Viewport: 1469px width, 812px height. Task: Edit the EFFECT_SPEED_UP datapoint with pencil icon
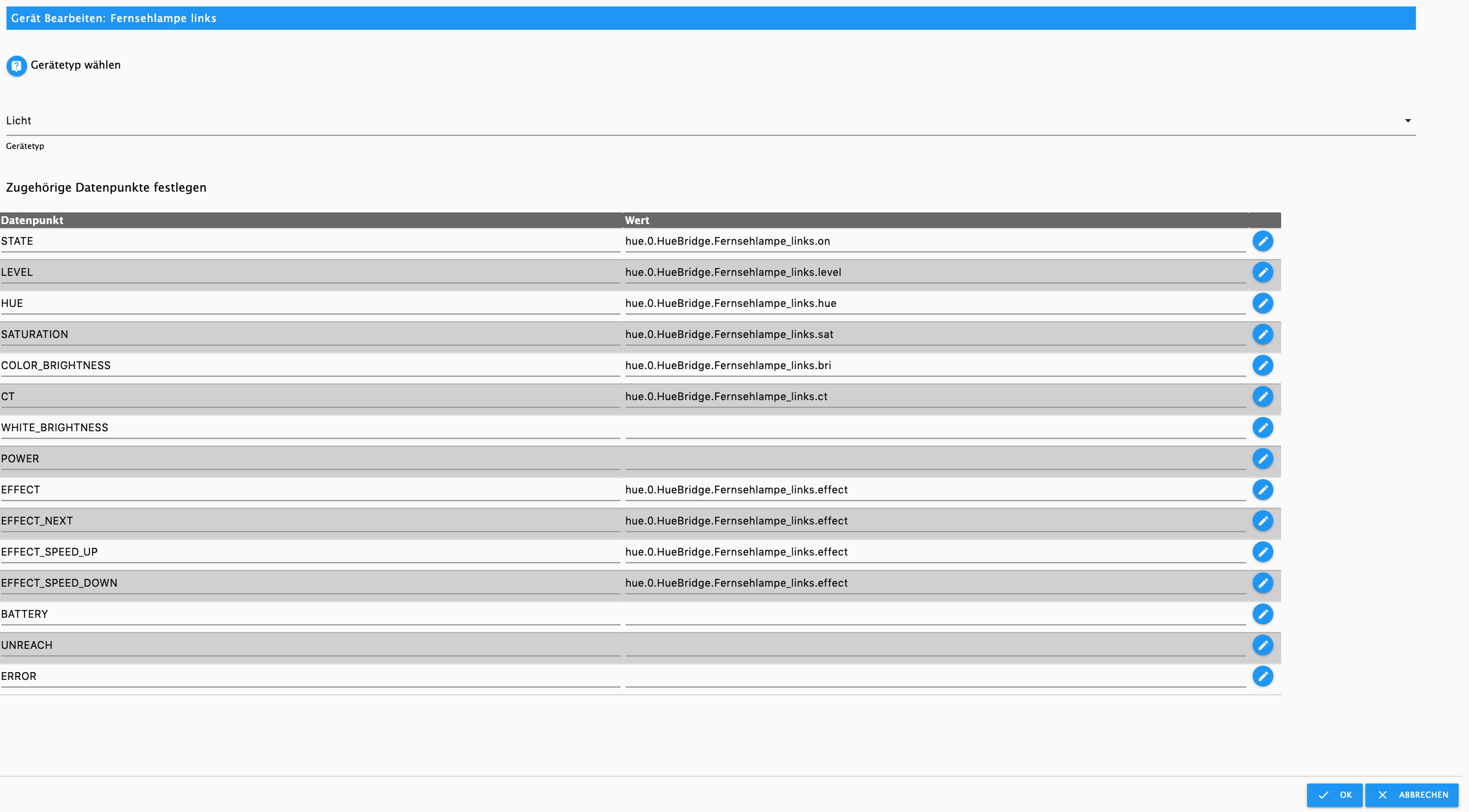pos(1262,552)
